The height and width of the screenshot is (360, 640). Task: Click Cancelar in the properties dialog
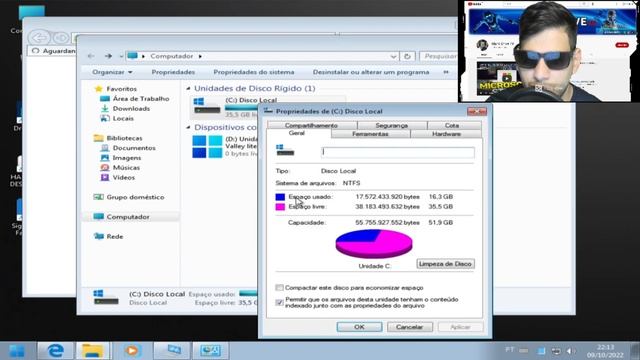pyautogui.click(x=409, y=327)
